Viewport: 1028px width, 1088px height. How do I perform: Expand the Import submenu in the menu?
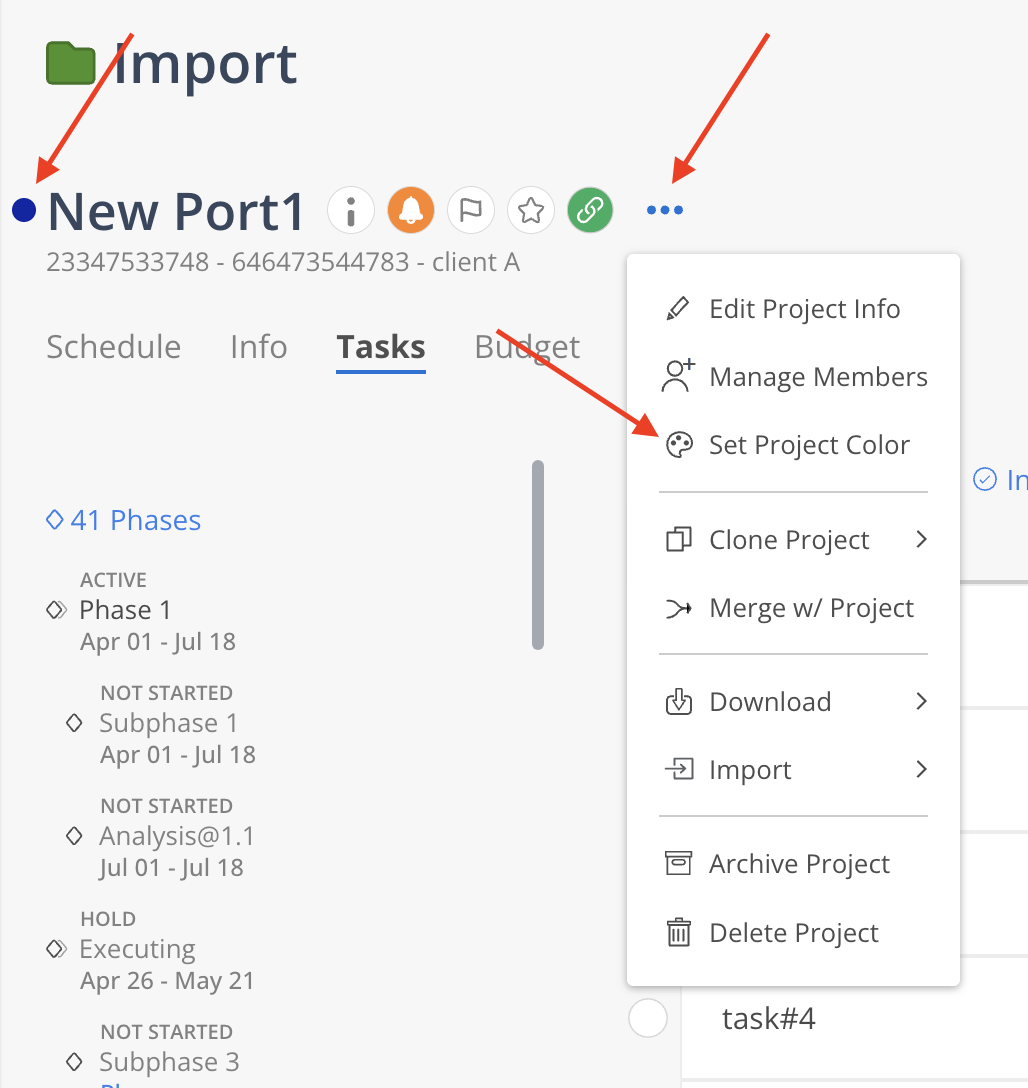[x=921, y=770]
